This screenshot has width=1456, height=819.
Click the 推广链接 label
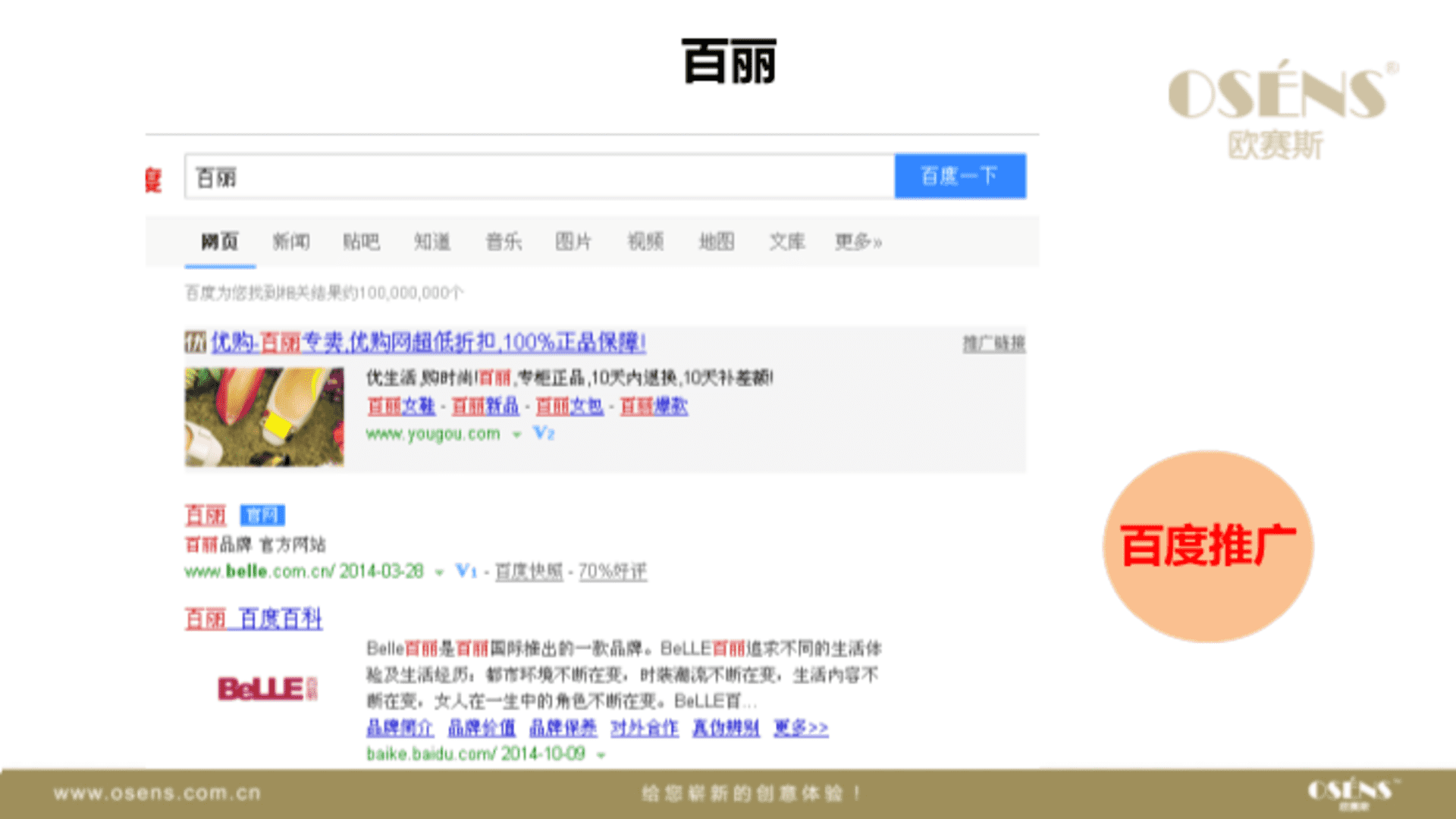(x=994, y=344)
